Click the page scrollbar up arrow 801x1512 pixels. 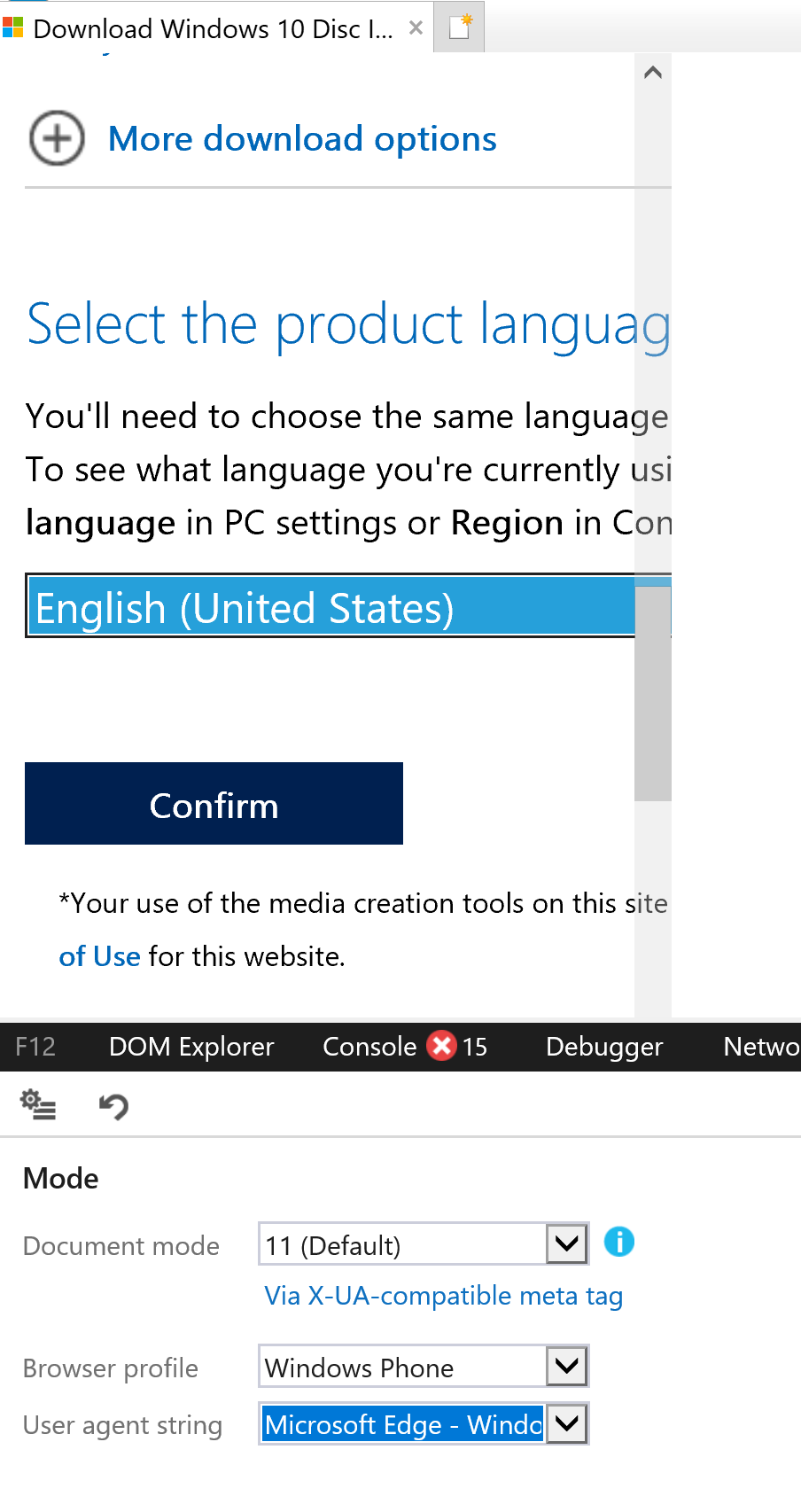click(x=653, y=73)
